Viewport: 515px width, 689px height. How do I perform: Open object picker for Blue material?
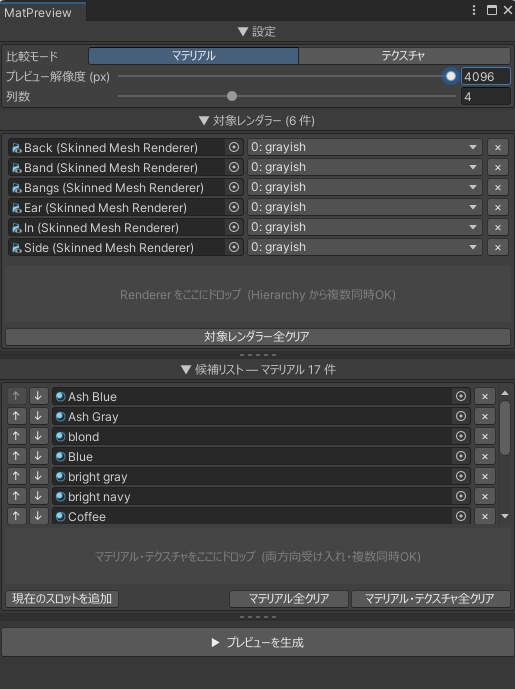(x=461, y=456)
